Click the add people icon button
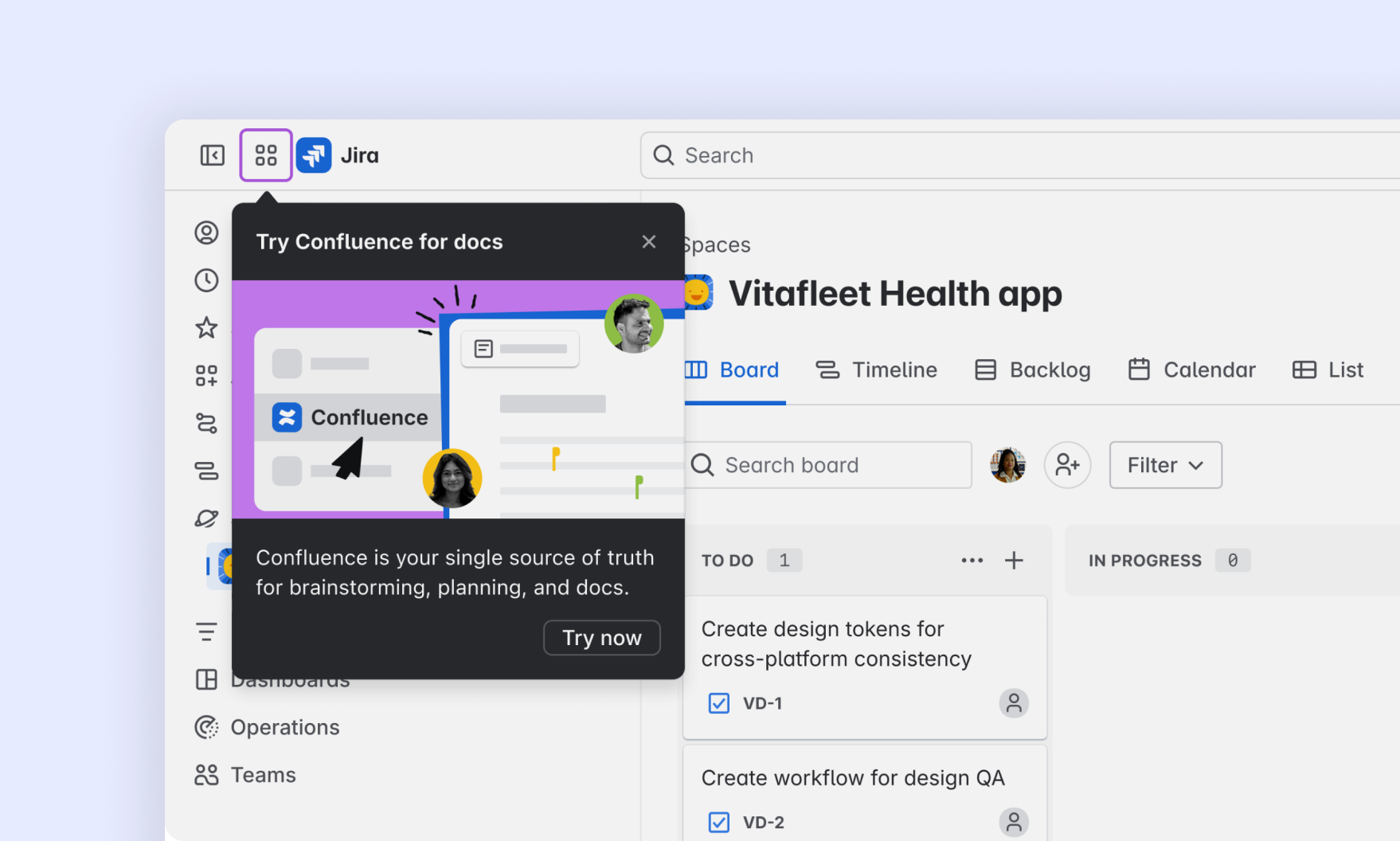Screen dimensions: 1400x841 tap(1067, 465)
